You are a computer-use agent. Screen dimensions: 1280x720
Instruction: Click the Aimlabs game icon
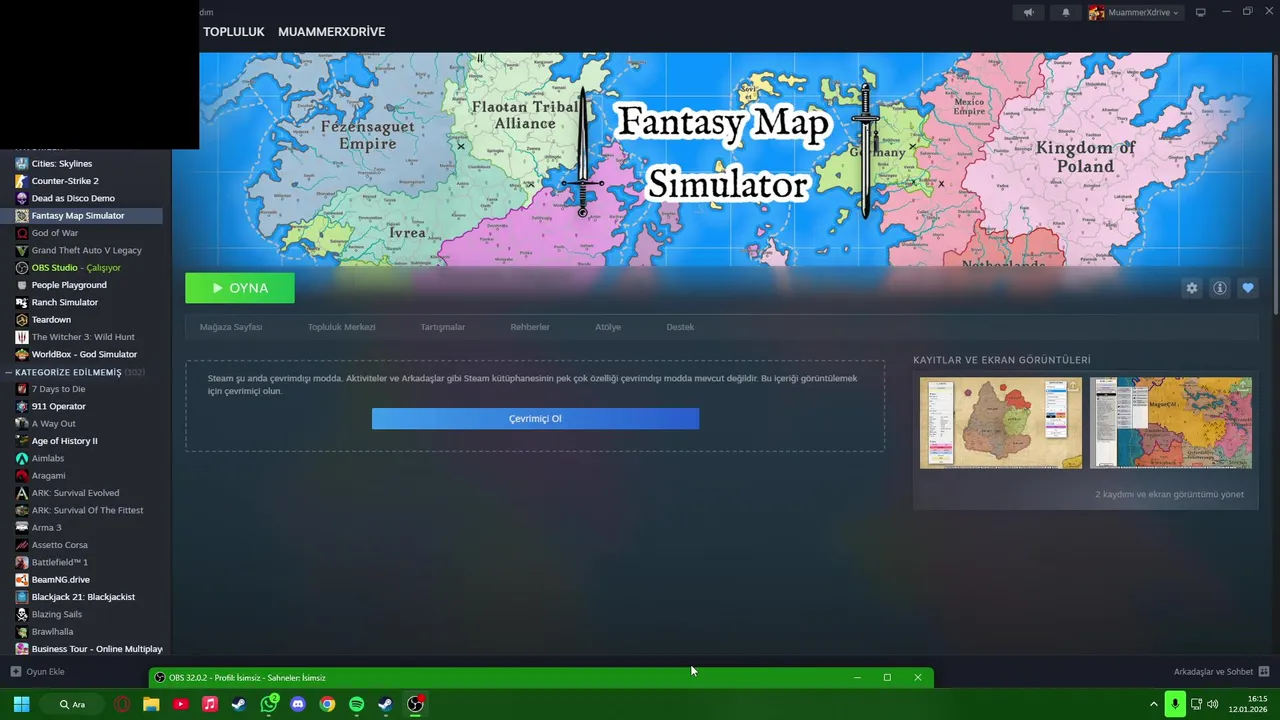tap(22, 458)
